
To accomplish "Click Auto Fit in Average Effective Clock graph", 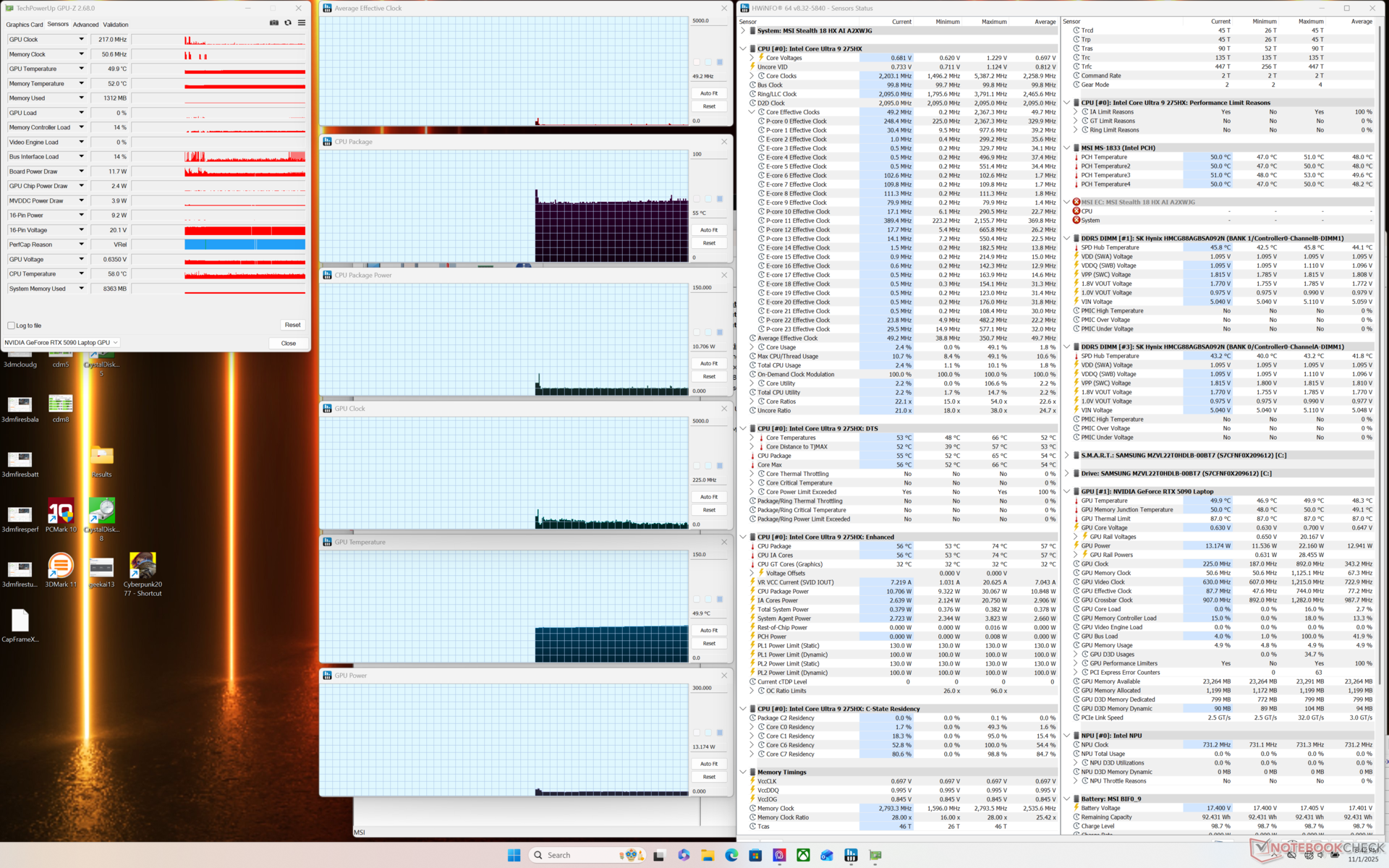I will pyautogui.click(x=708, y=93).
